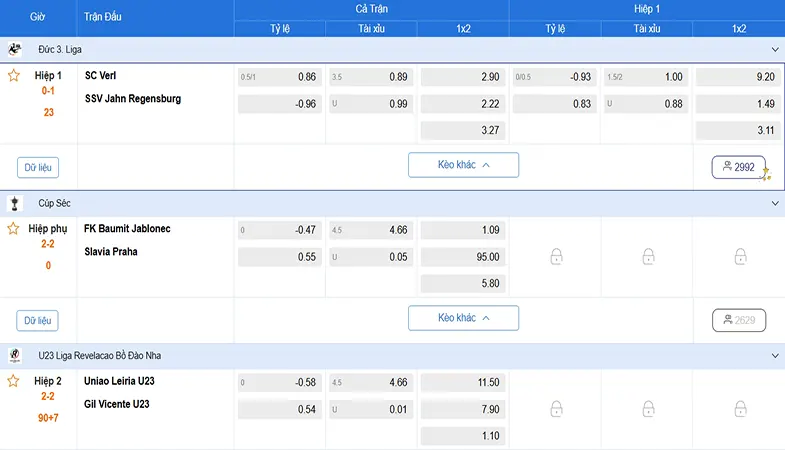Click locked Hiệp 1 1x2 for Jablonec

click(740, 256)
